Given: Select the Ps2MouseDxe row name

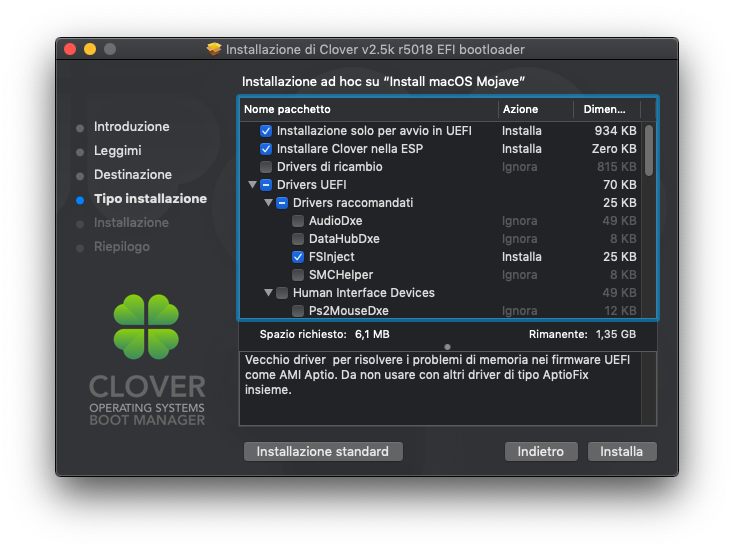Looking at the screenshot, I should (x=349, y=311).
